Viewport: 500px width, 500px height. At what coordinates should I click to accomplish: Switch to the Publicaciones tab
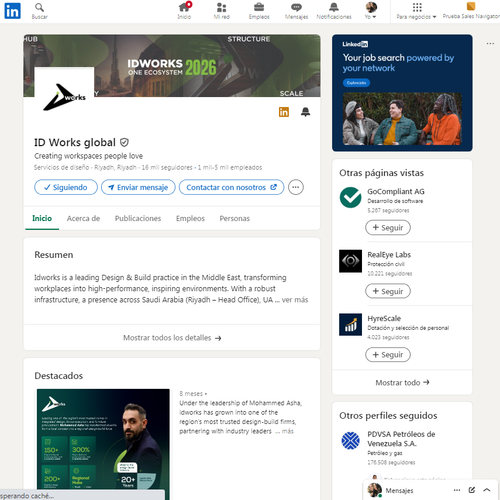point(138,218)
